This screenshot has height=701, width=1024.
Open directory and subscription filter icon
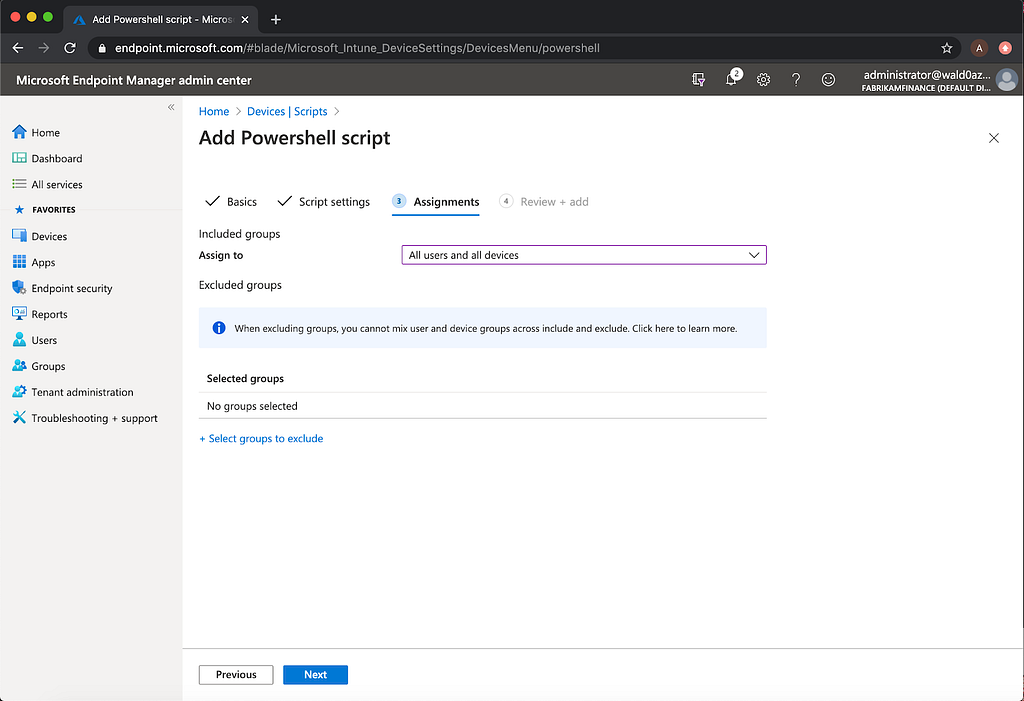[x=699, y=80]
